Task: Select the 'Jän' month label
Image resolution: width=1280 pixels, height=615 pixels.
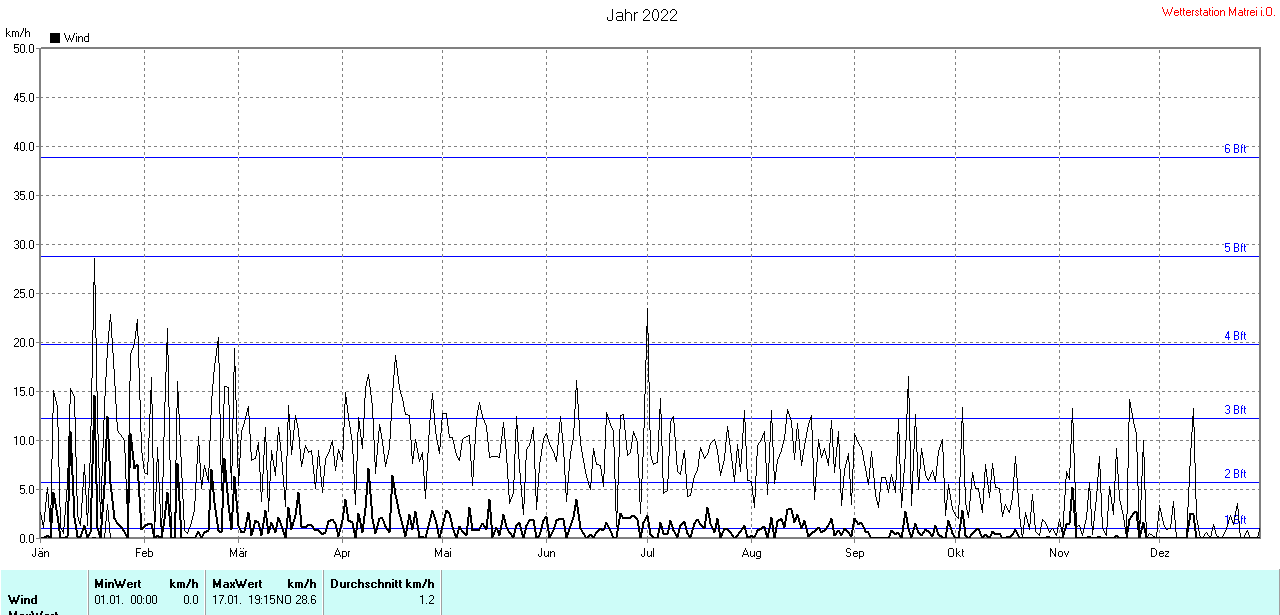Action: [x=41, y=552]
